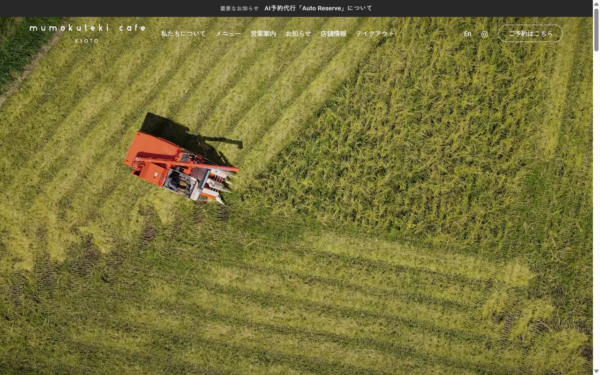Screen dimensions: 600x375
Task: Click the mumokuteki cafe Kyoto logo
Action: [87, 33]
